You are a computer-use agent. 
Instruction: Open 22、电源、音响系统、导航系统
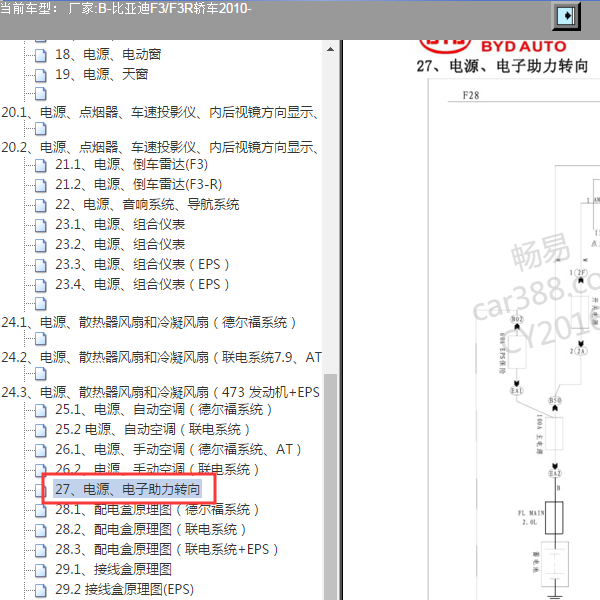pyautogui.click(x=147, y=204)
